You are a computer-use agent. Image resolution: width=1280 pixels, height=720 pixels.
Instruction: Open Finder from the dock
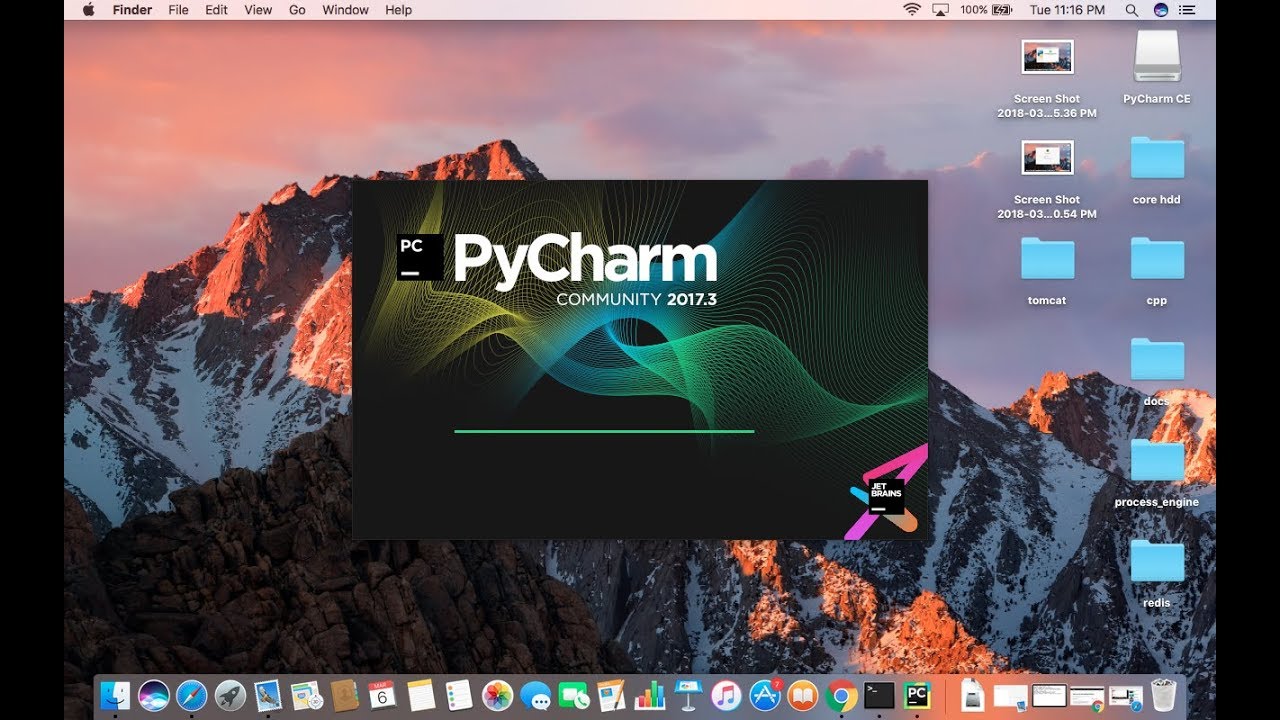116,695
